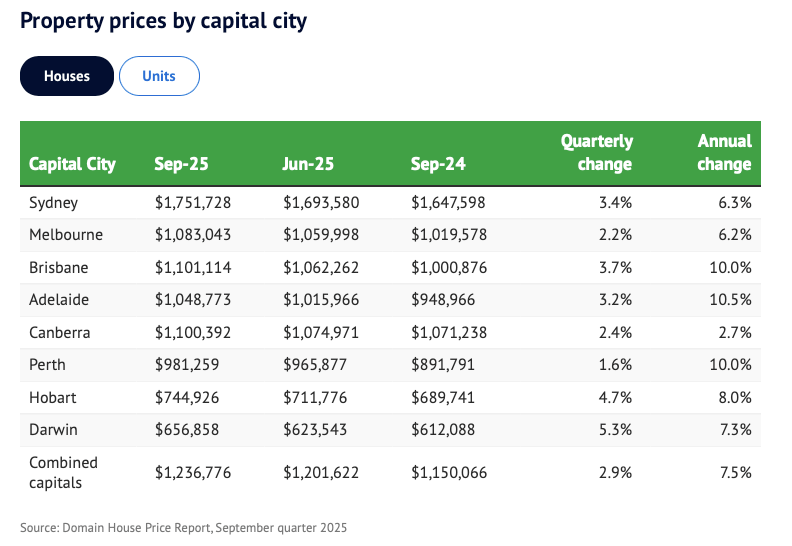Image resolution: width=792 pixels, height=546 pixels.
Task: Click Combined capitals Sep-25 price $1,236,776
Action: click(x=193, y=472)
